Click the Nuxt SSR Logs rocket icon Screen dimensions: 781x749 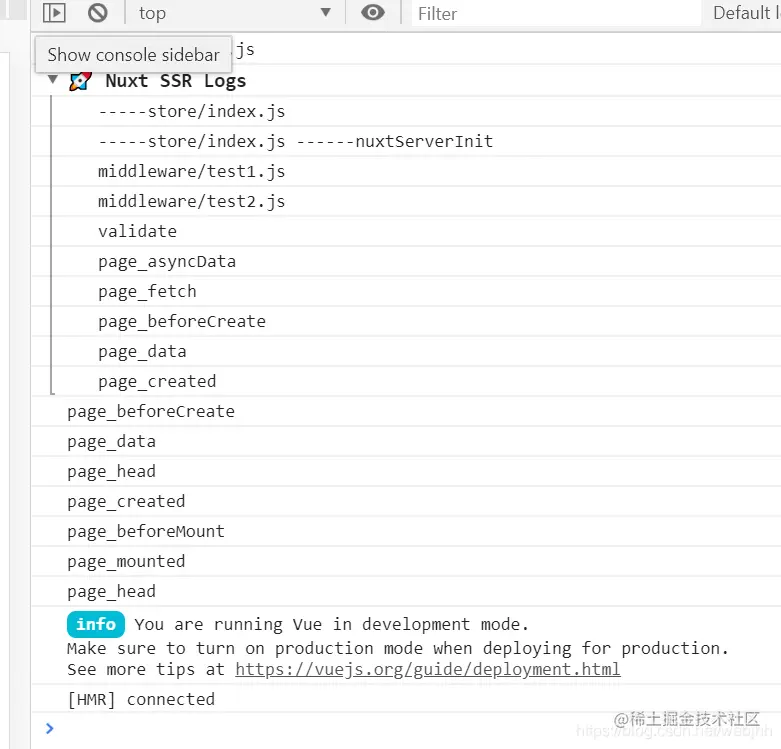click(80, 81)
